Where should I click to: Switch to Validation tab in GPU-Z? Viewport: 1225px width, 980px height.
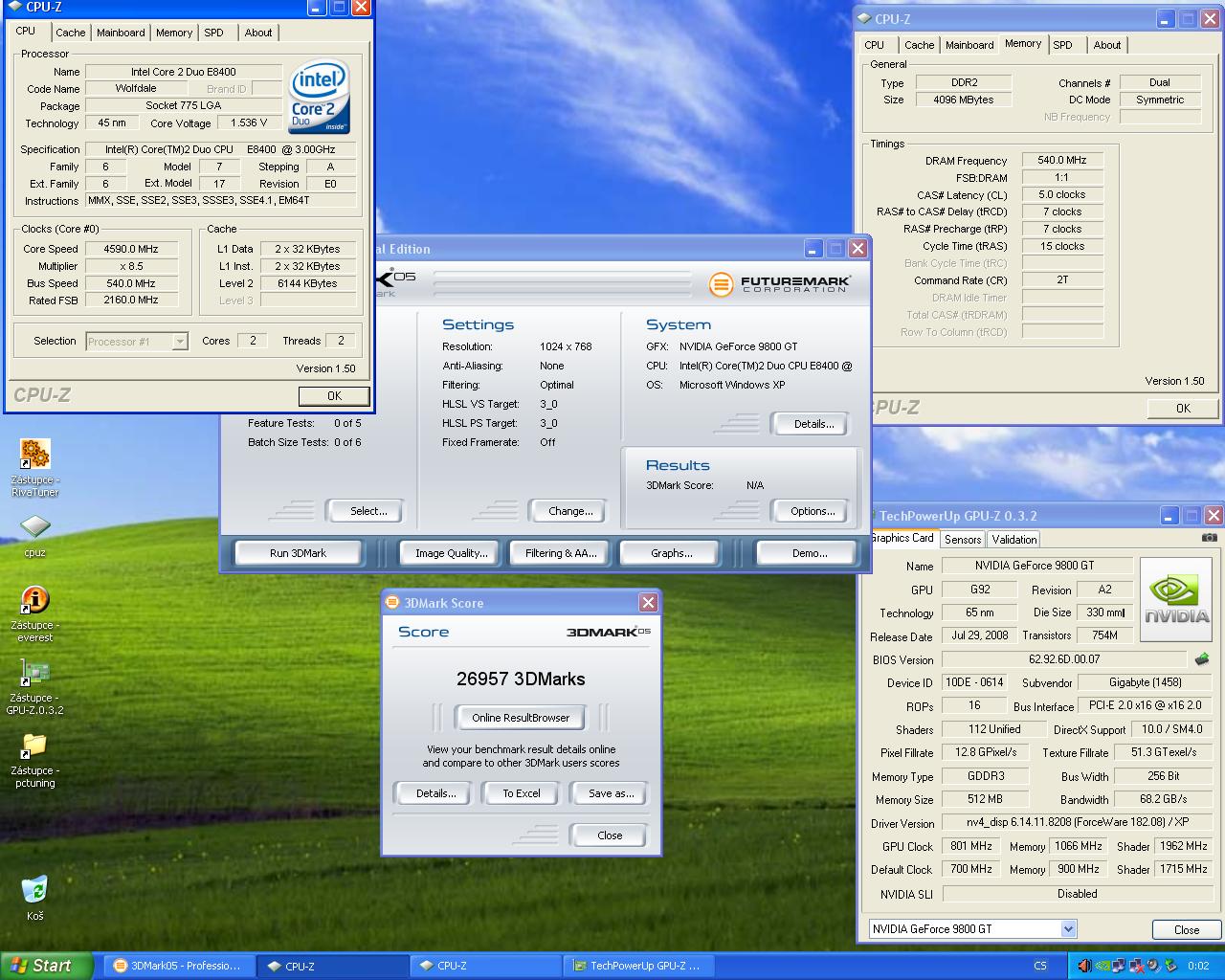pos(1013,540)
